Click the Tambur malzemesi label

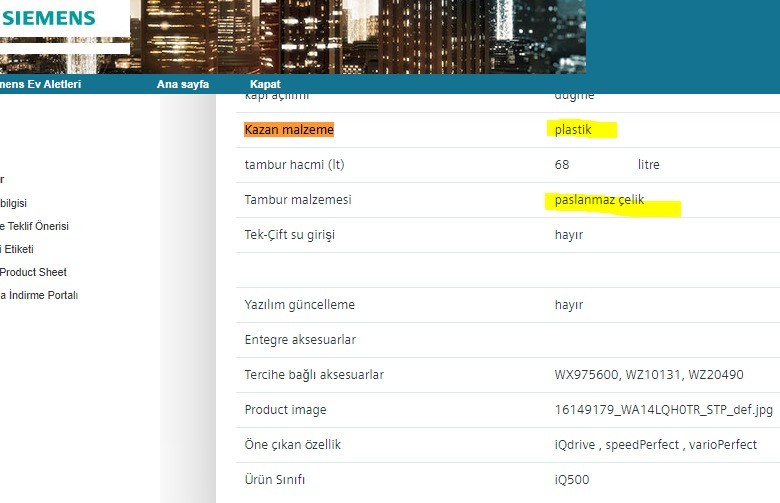point(298,200)
